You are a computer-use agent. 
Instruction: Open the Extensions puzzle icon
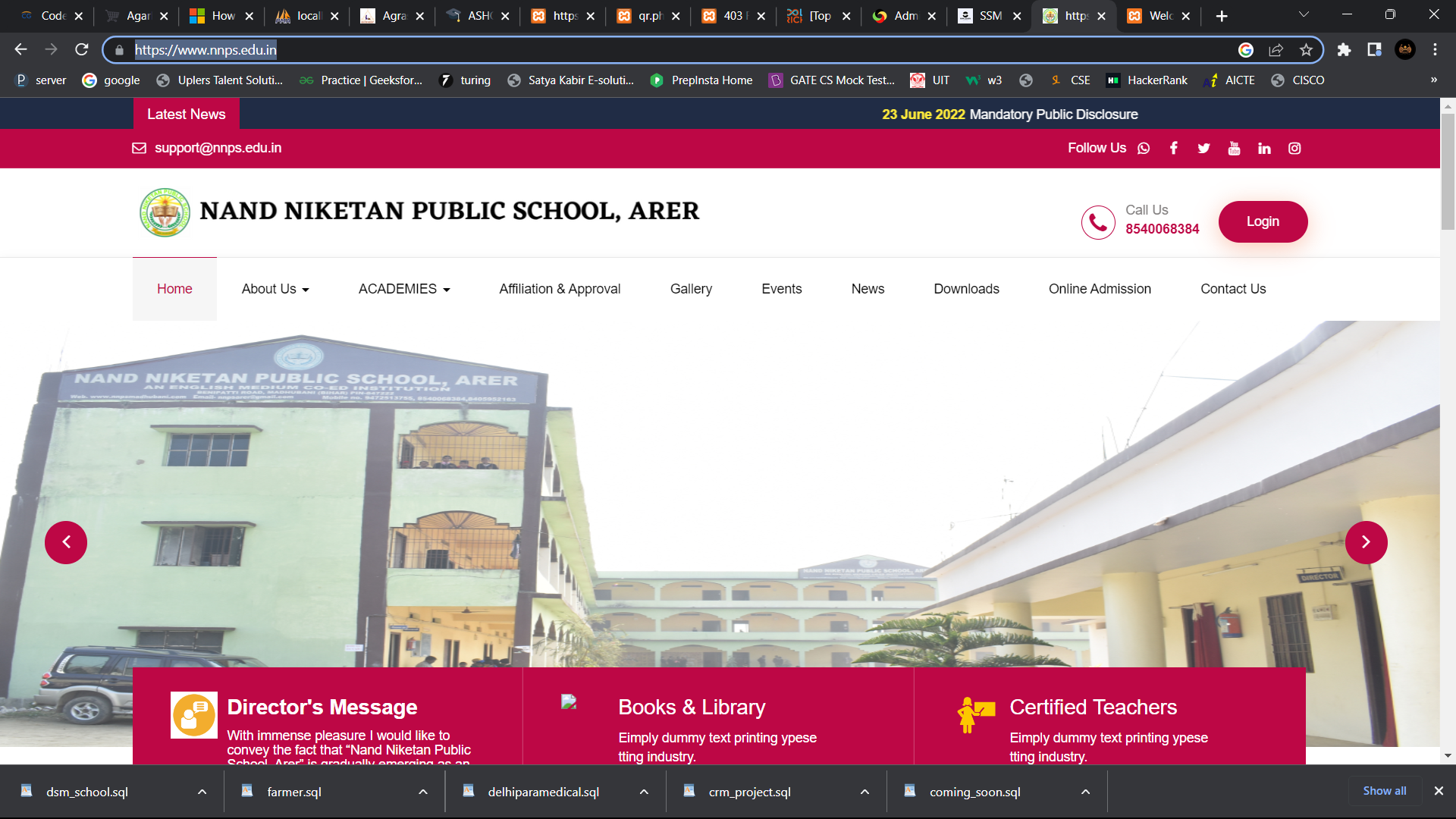pyautogui.click(x=1344, y=50)
